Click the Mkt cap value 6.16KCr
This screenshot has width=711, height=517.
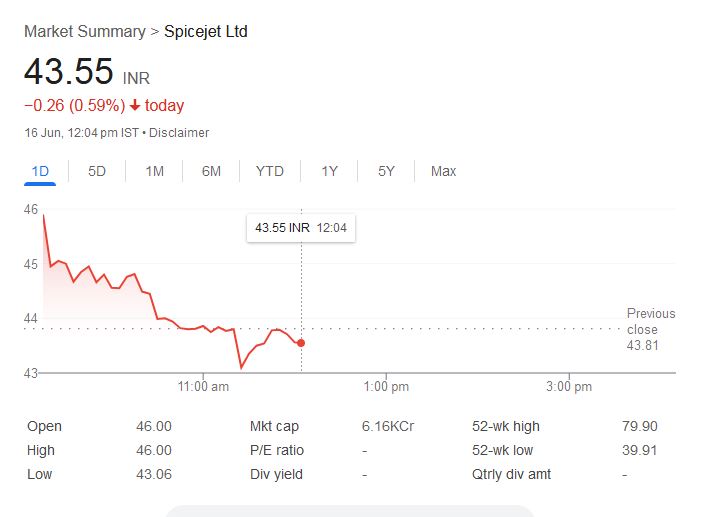[x=388, y=426]
